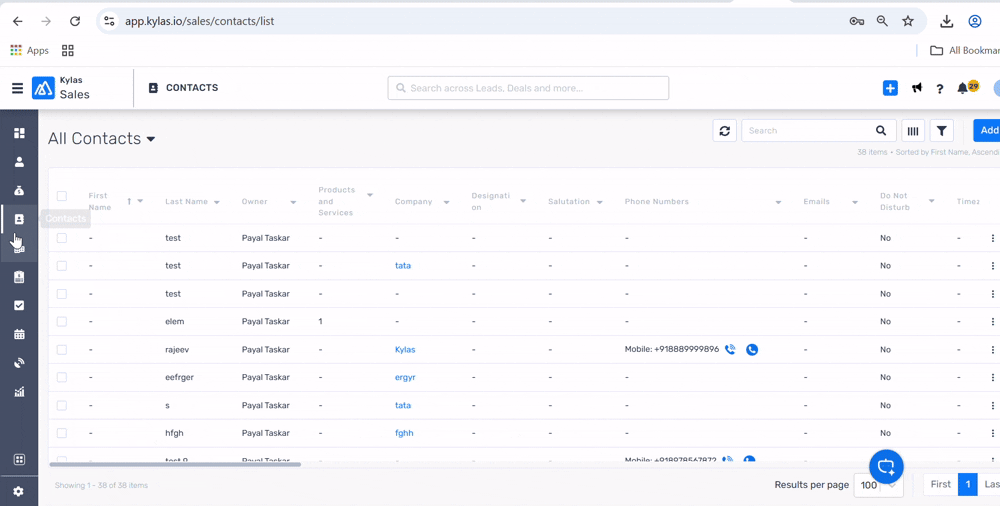Go to page 1 in pagination
1000x506 pixels.
tap(967, 485)
